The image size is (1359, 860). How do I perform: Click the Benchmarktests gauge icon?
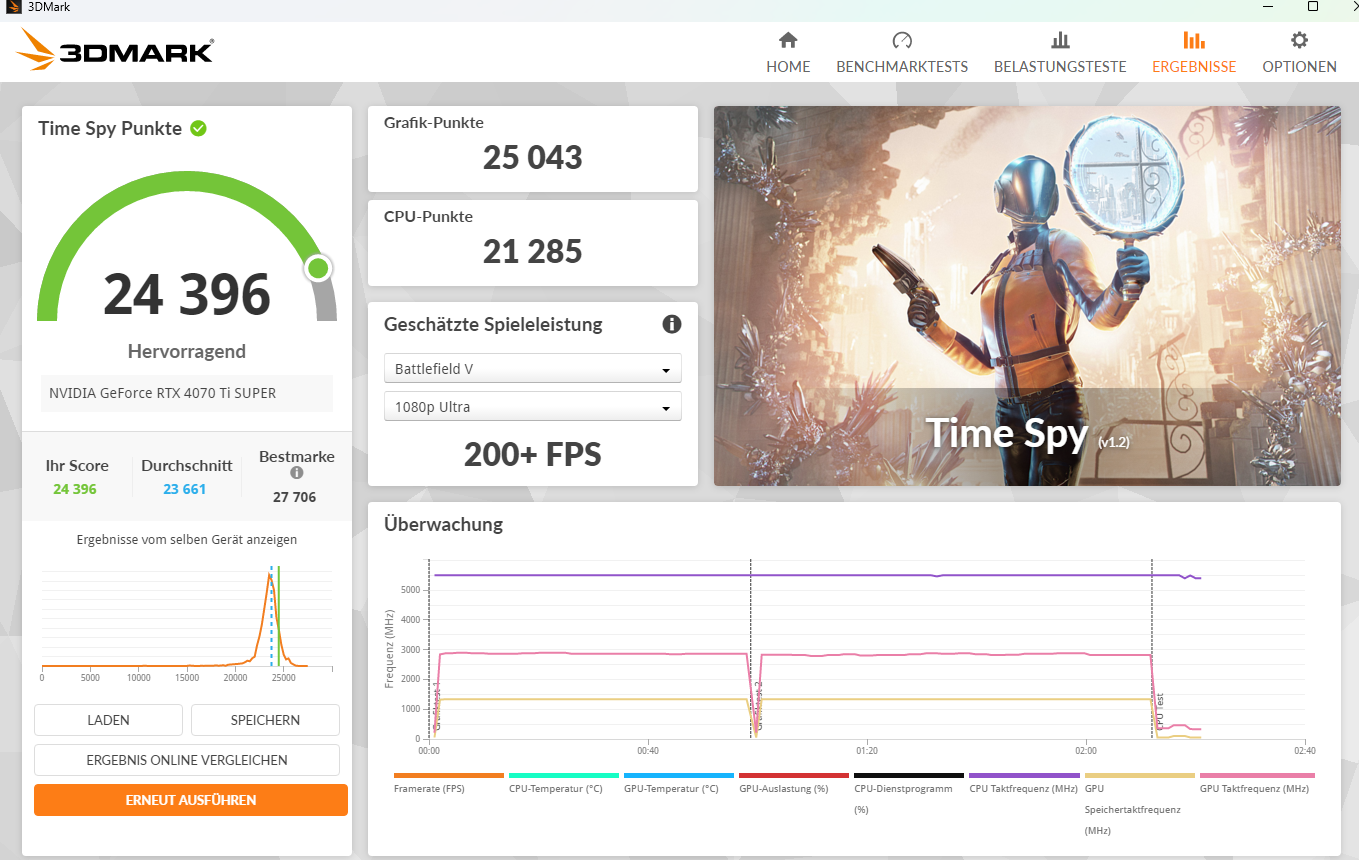(x=902, y=40)
